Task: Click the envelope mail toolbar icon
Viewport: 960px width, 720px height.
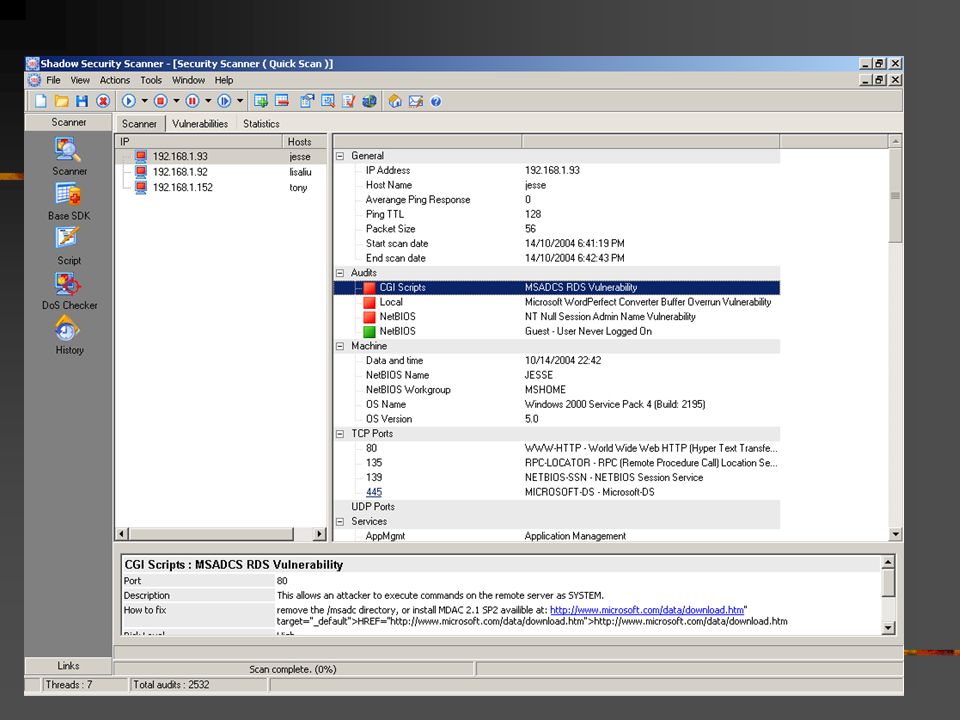Action: 416,101
